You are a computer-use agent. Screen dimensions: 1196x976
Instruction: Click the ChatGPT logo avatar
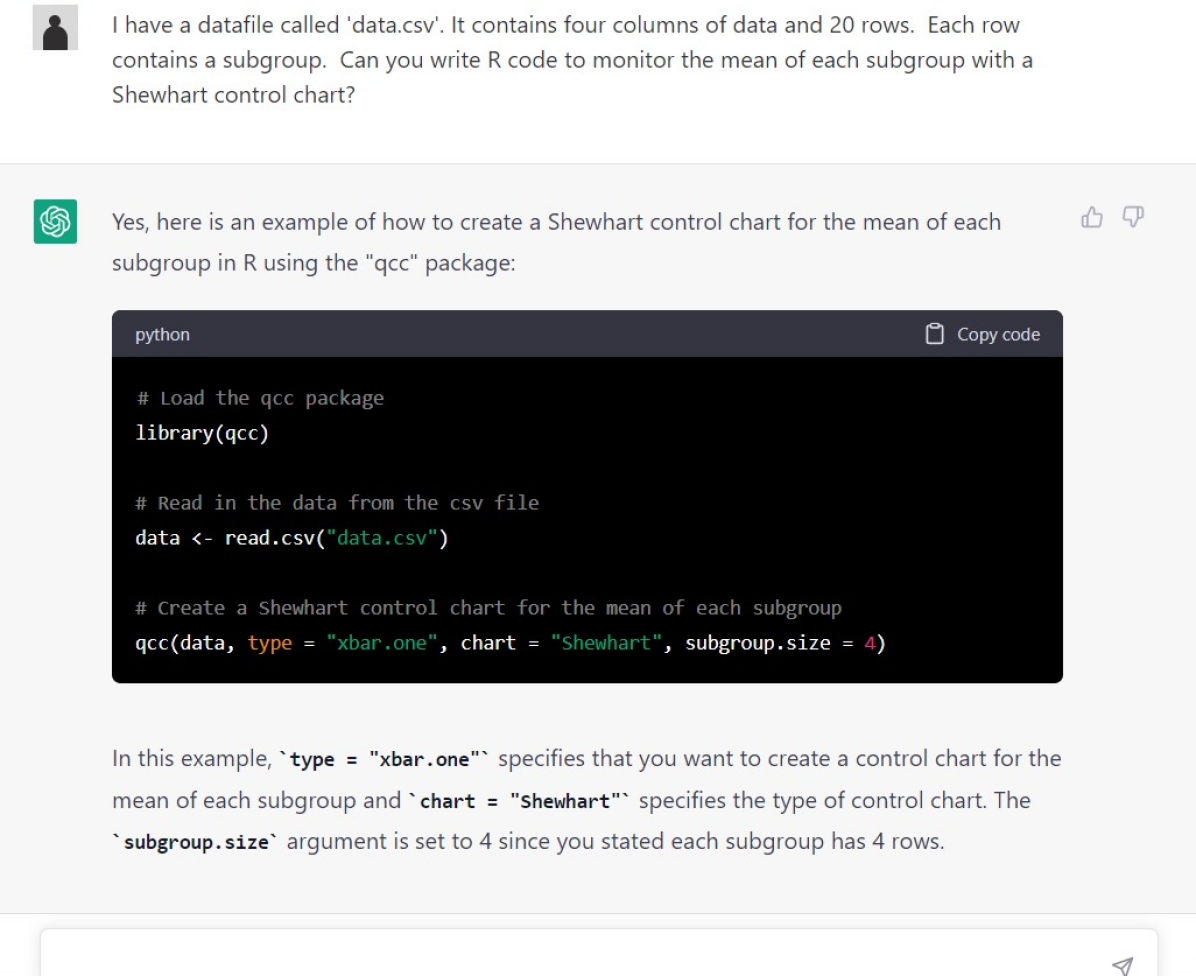point(55,221)
